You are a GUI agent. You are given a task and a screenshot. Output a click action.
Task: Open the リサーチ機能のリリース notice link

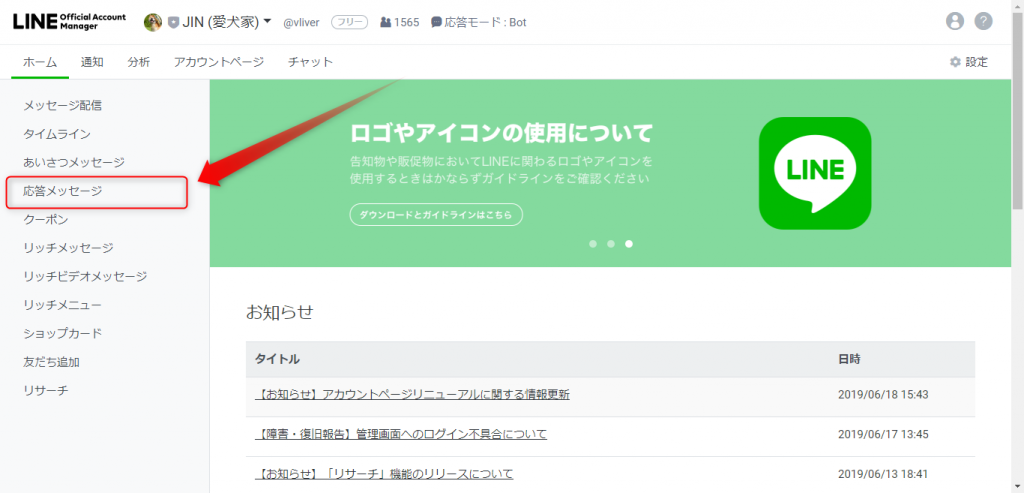click(384, 473)
